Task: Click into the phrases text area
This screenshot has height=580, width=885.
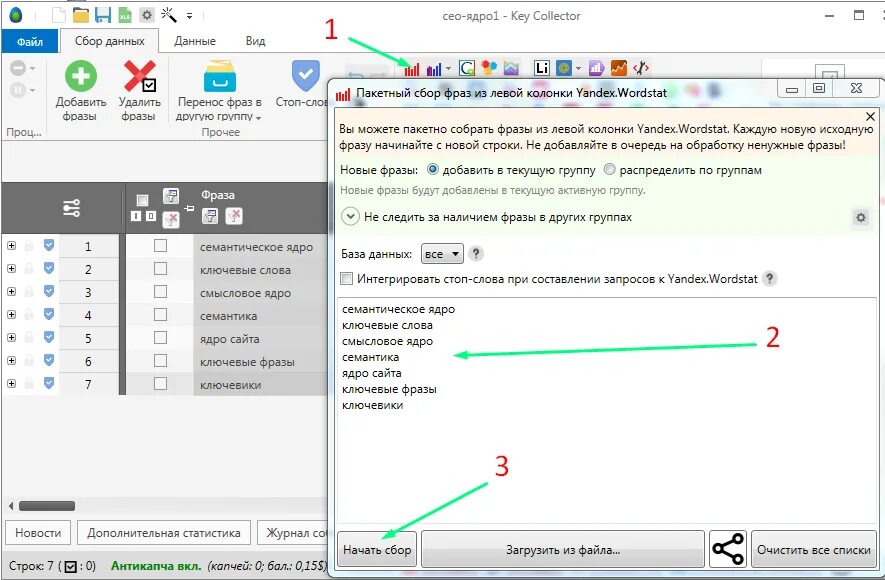Action: pyautogui.click(x=607, y=411)
